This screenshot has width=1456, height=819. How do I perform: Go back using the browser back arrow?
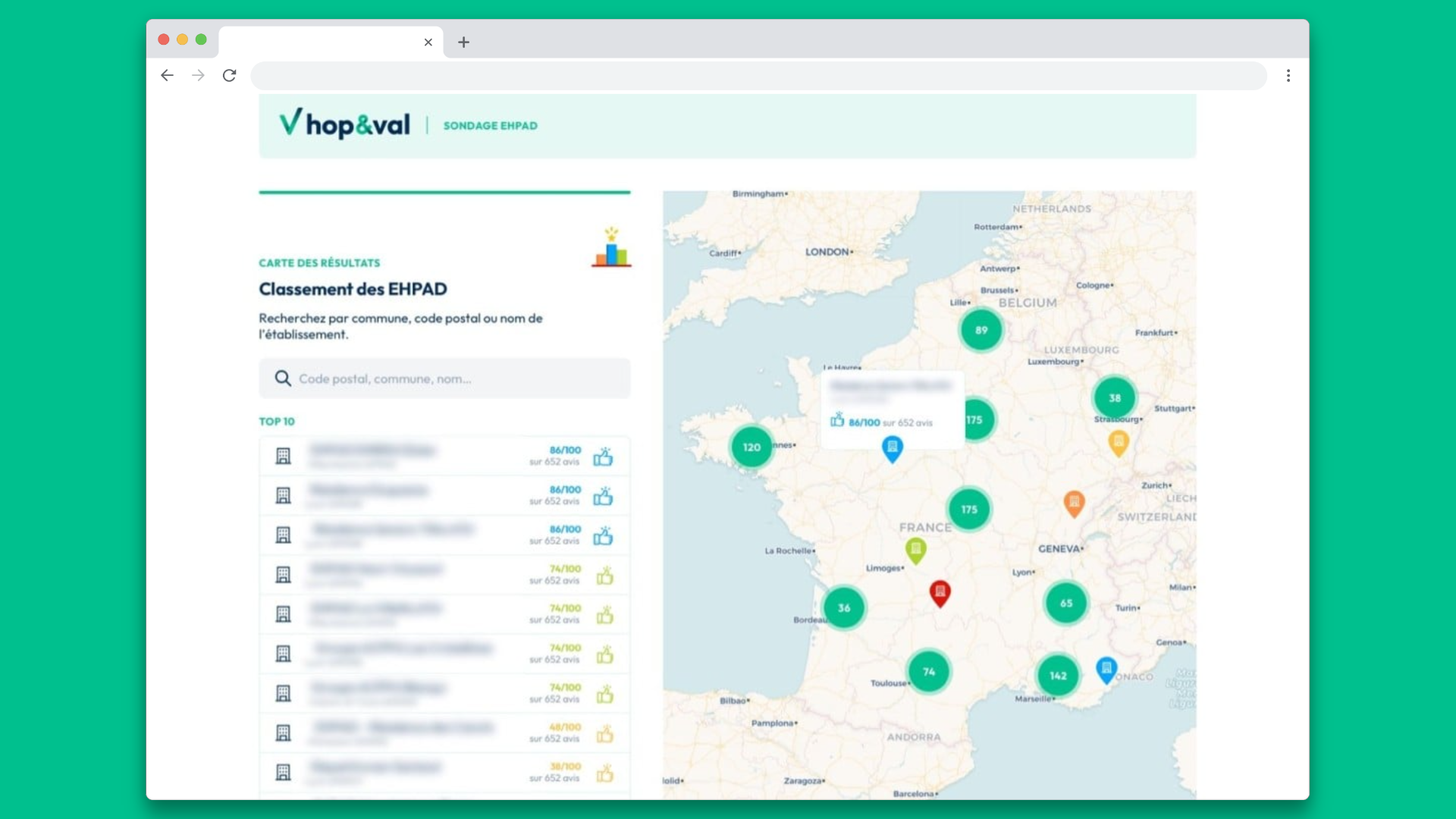167,75
